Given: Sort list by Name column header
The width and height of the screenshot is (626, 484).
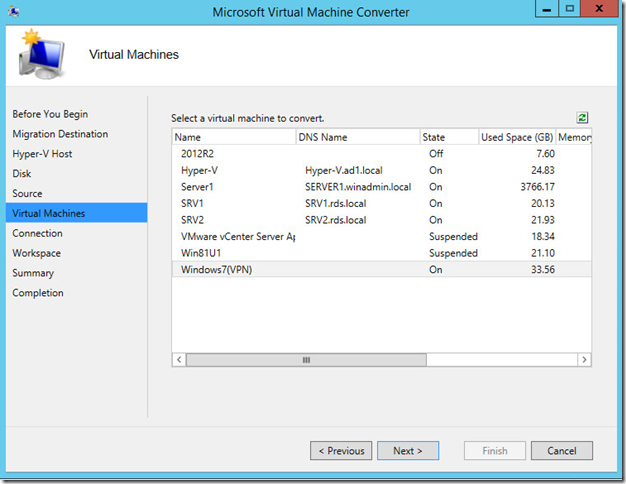Looking at the screenshot, I should (234, 137).
